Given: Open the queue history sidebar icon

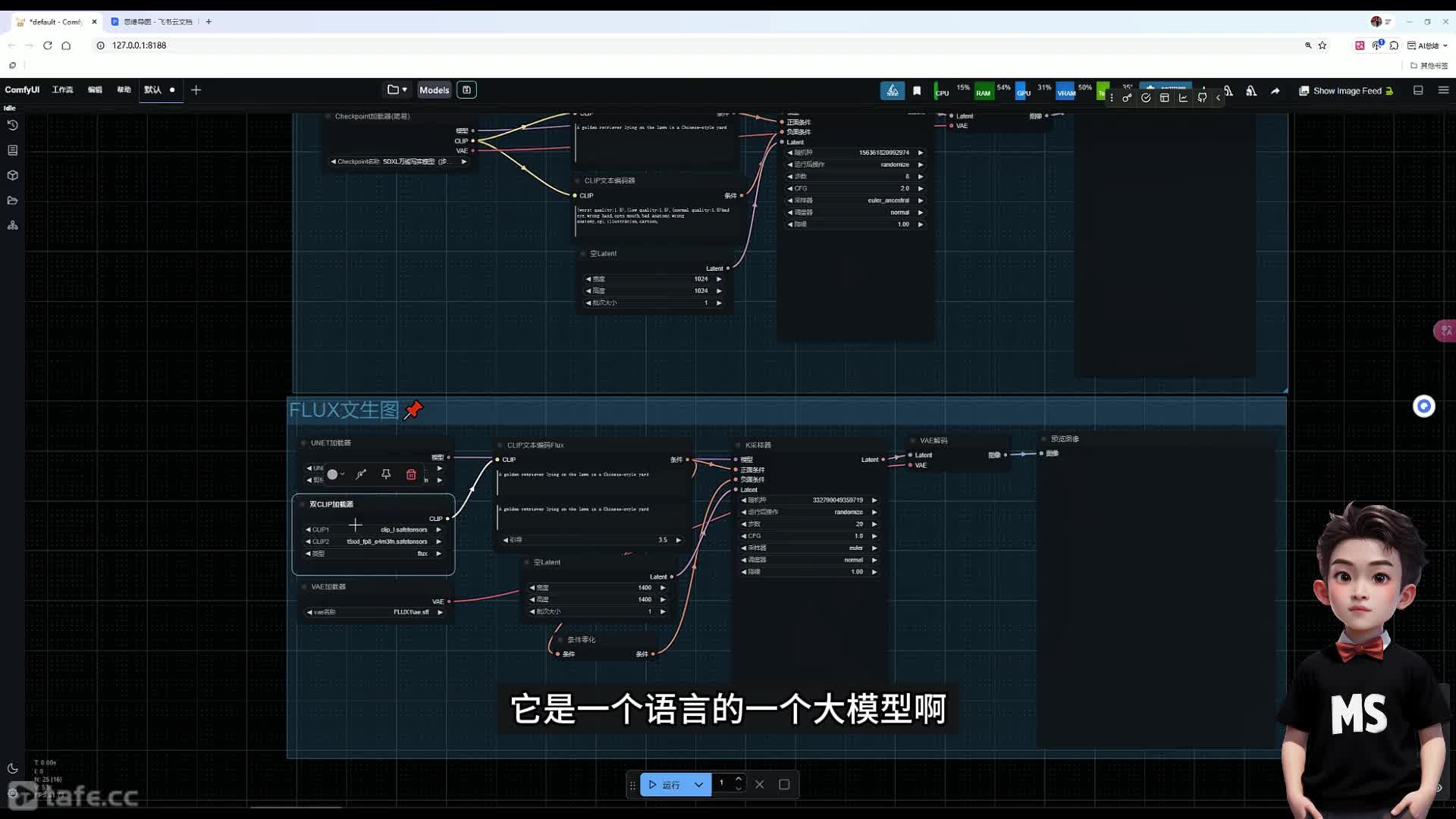Looking at the screenshot, I should point(12,125).
